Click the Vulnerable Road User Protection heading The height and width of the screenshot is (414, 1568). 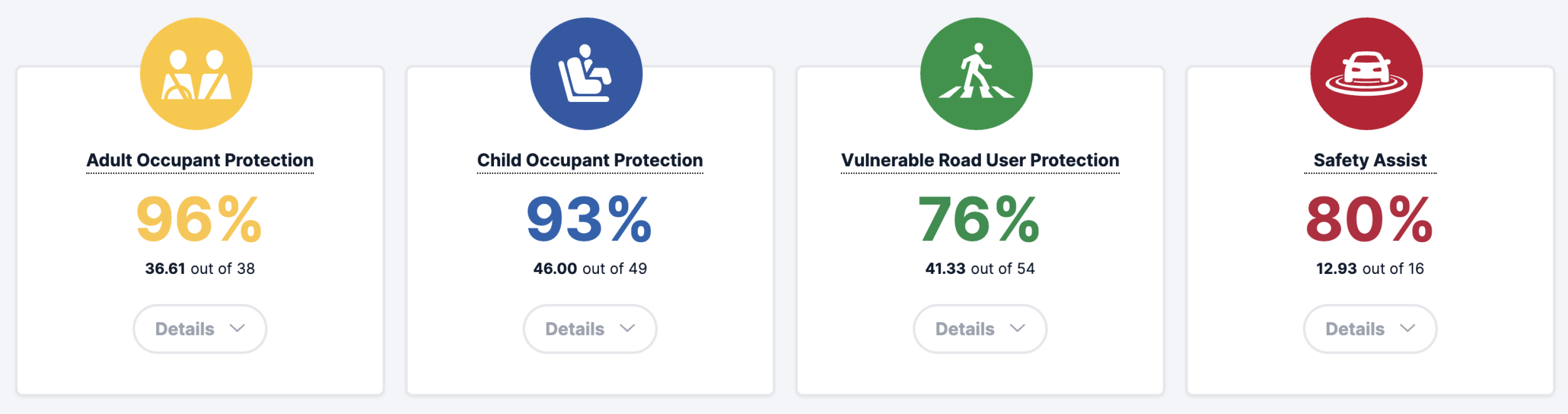coord(980,160)
